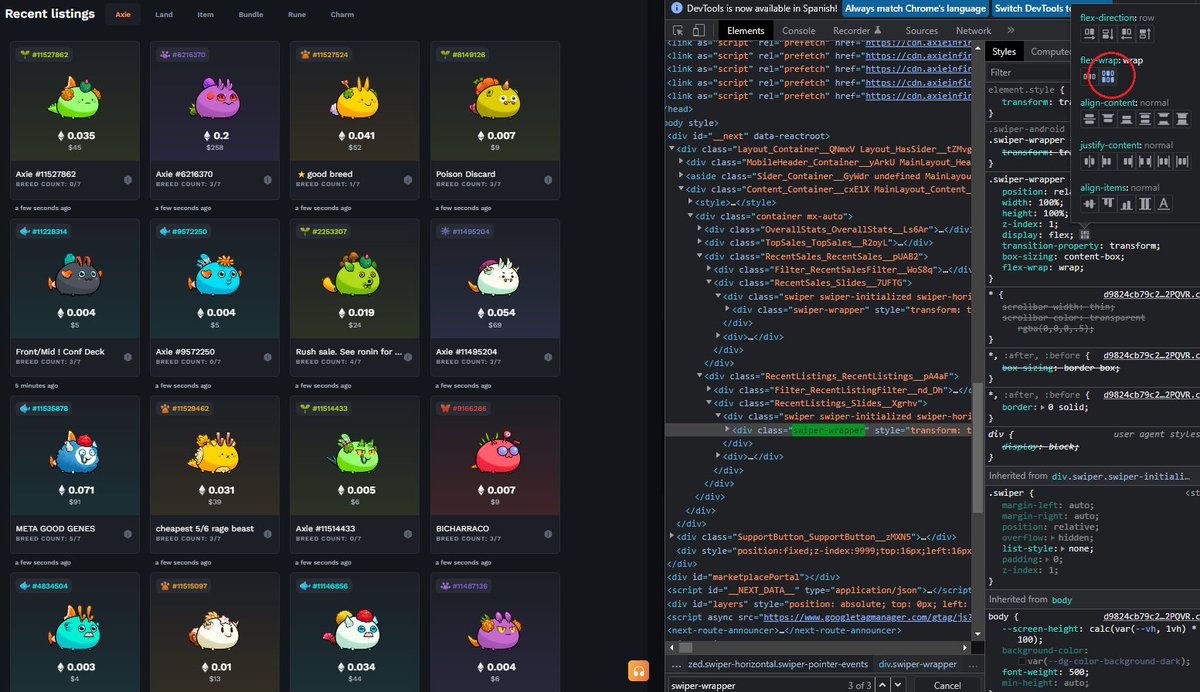The image size is (1200, 692).
Task: Expand the MobileHeader_Container div node
Action: pos(681,162)
